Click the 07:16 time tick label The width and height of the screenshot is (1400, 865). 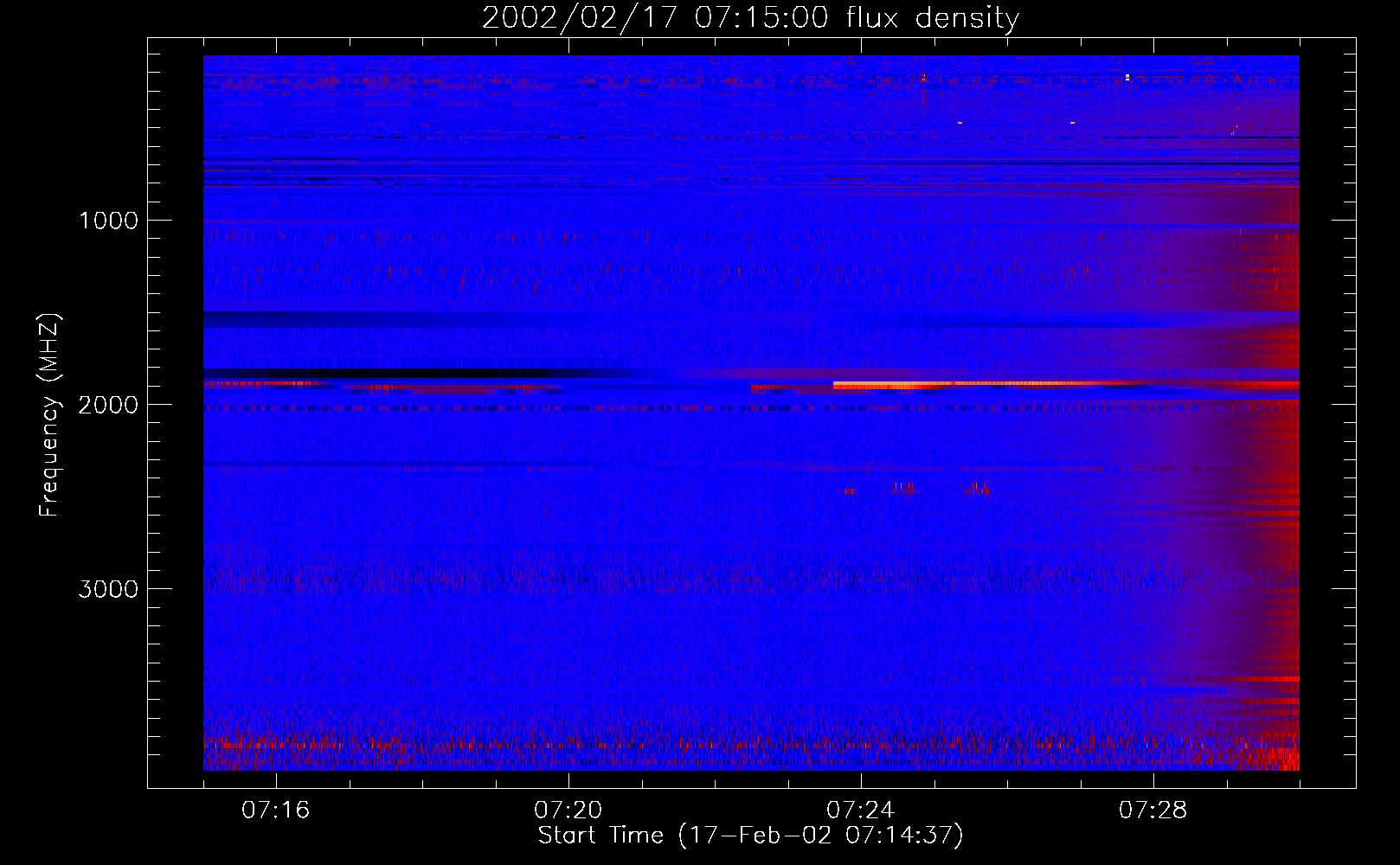point(276,811)
